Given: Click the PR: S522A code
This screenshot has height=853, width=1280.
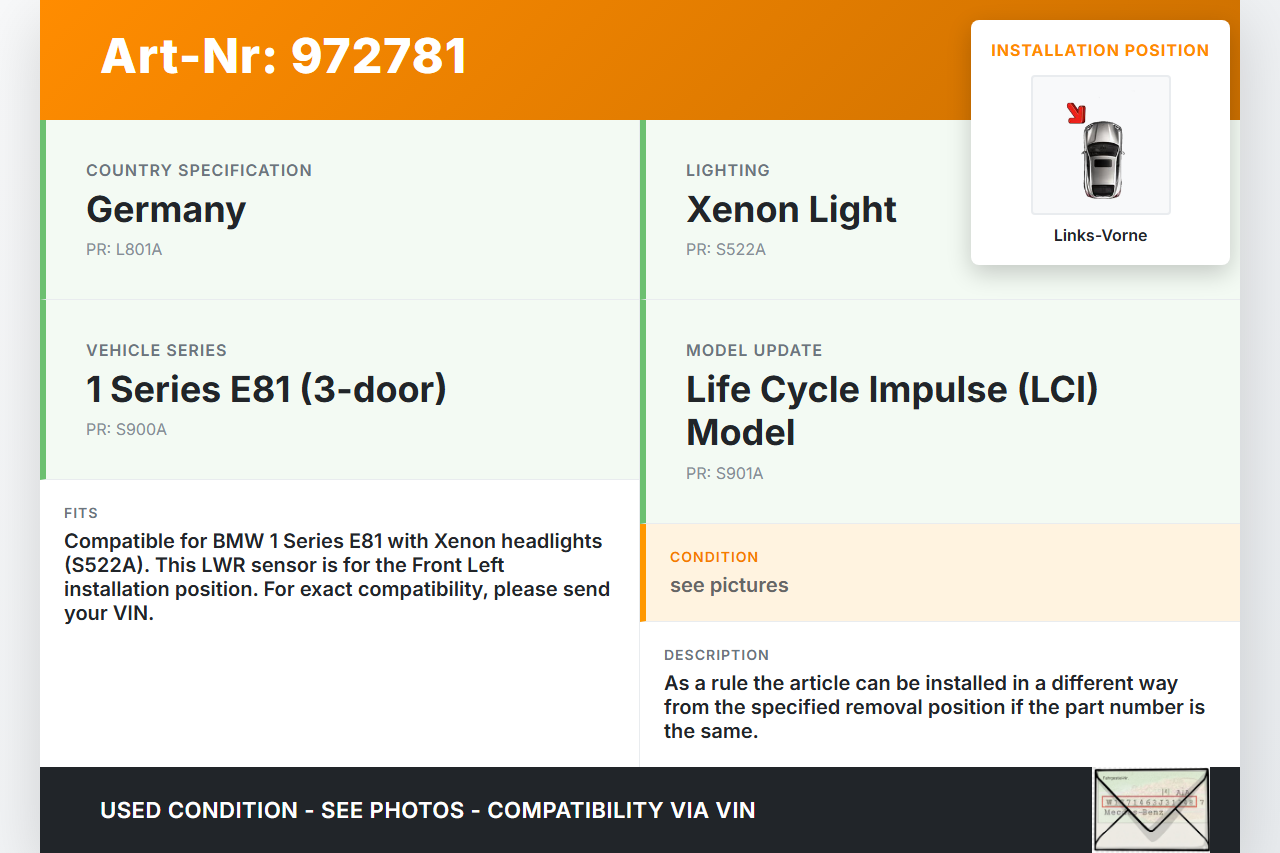Looking at the screenshot, I should coord(726,250).
